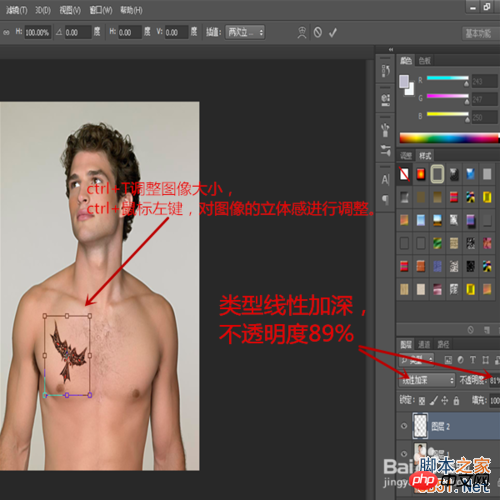The width and height of the screenshot is (500, 500).
Task: Open the 视图(V) menu
Action: tap(70, 10)
